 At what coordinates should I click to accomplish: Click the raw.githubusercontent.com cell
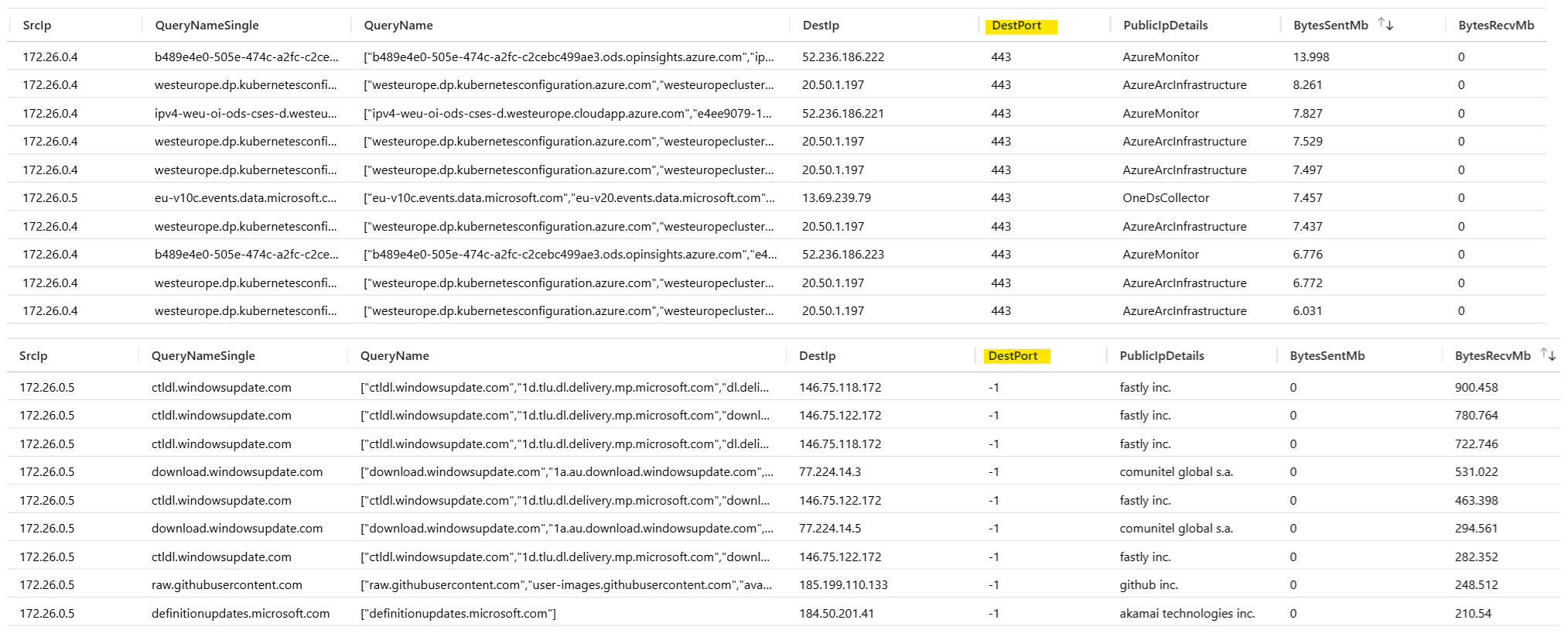(x=227, y=585)
